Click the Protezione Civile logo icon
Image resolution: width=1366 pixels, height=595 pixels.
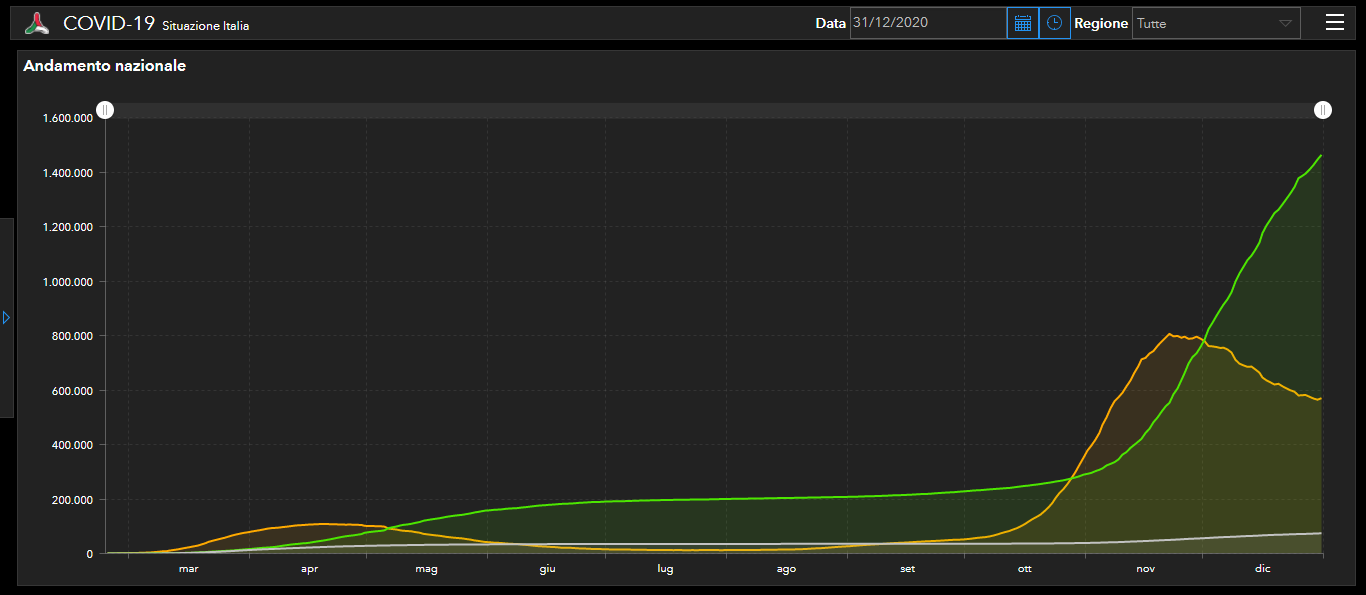coord(37,23)
